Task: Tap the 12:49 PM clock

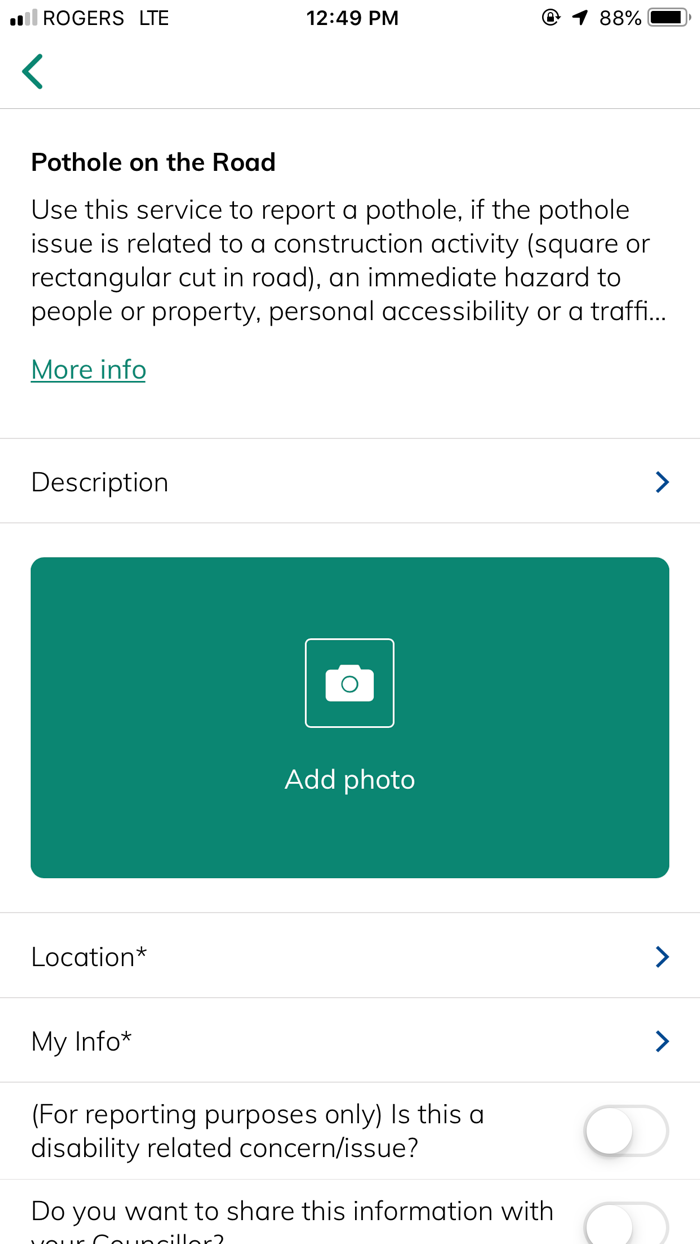Action: [x=352, y=18]
